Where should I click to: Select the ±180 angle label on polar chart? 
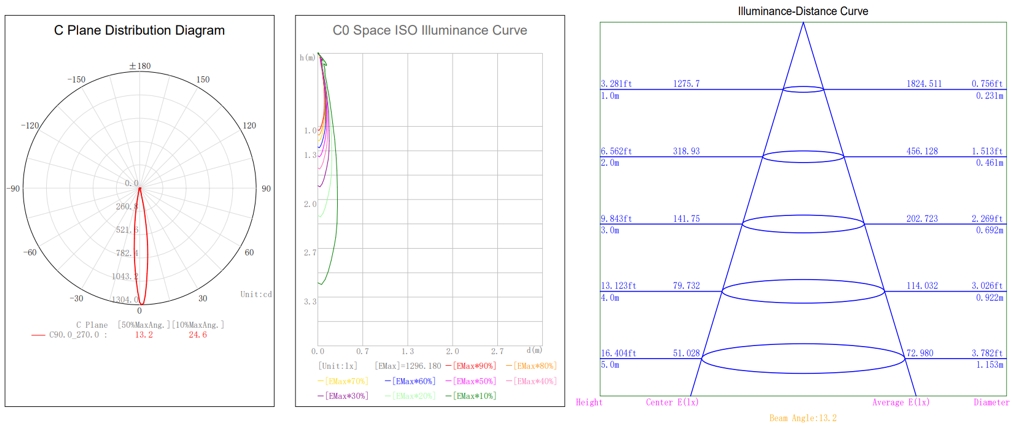140,66
